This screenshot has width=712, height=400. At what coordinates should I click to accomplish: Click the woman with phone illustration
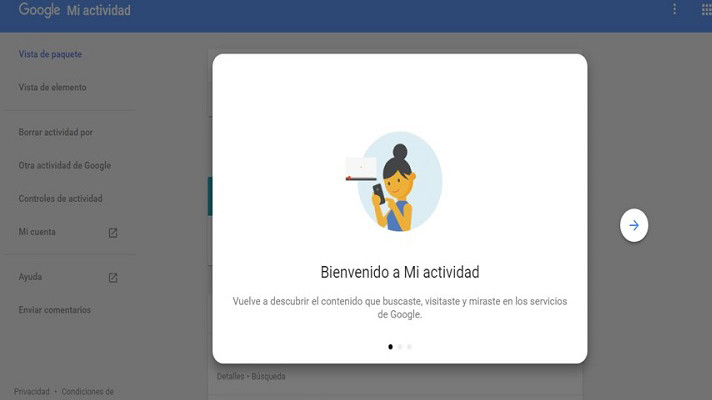(x=394, y=182)
